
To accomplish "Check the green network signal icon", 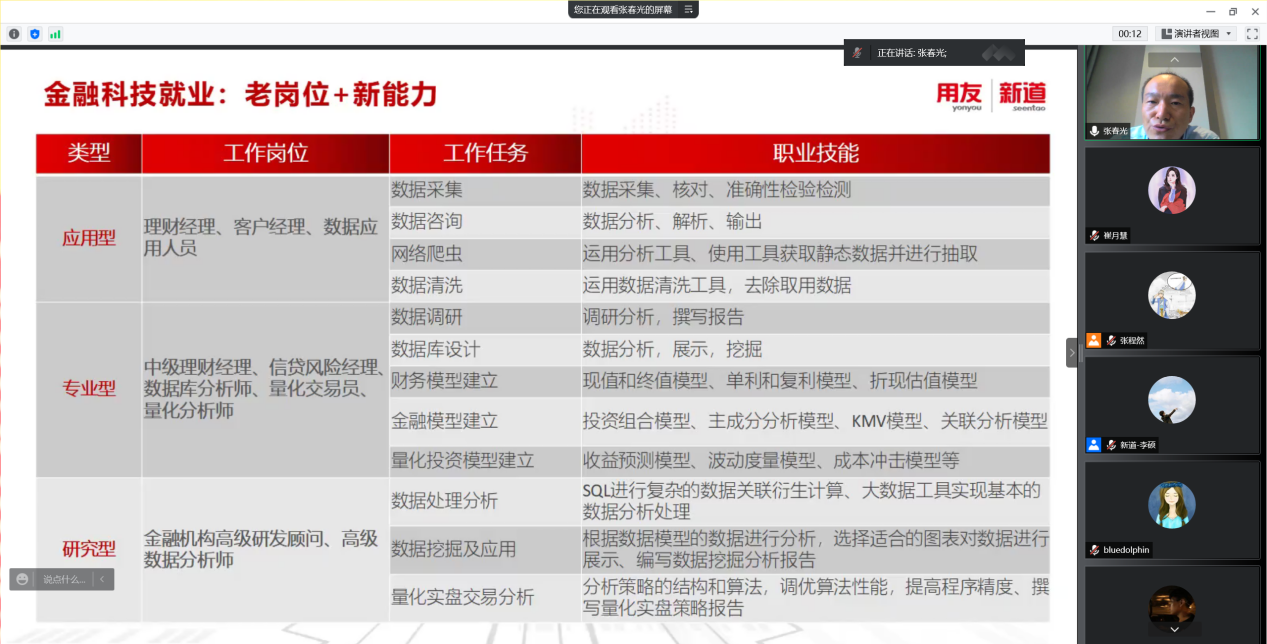I will pos(55,34).
